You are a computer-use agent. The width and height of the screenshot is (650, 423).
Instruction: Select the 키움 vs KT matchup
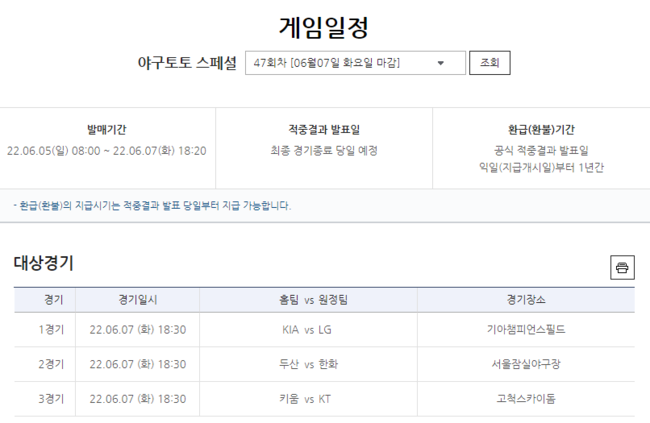[x=308, y=399]
